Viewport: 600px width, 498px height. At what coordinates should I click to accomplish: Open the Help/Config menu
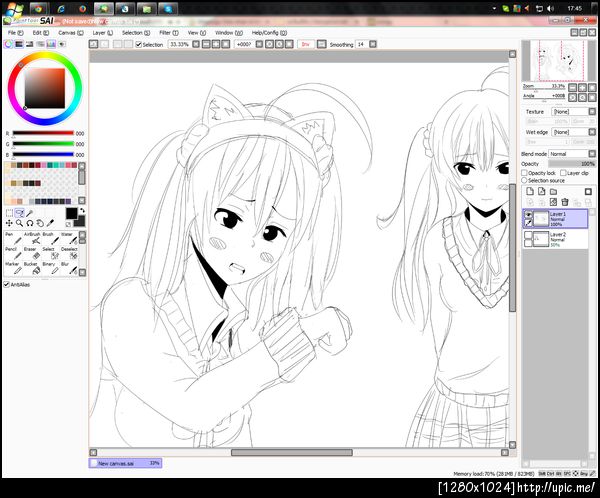[x=269, y=33]
